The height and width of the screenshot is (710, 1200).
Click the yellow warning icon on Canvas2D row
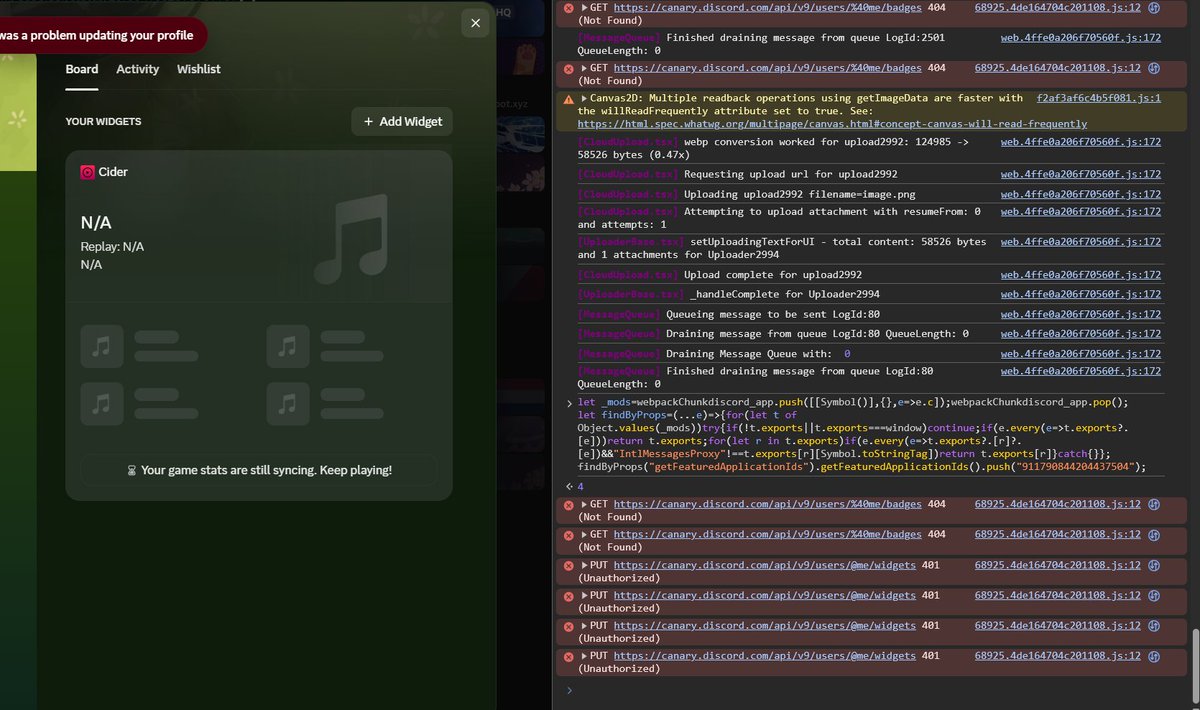[x=568, y=99]
